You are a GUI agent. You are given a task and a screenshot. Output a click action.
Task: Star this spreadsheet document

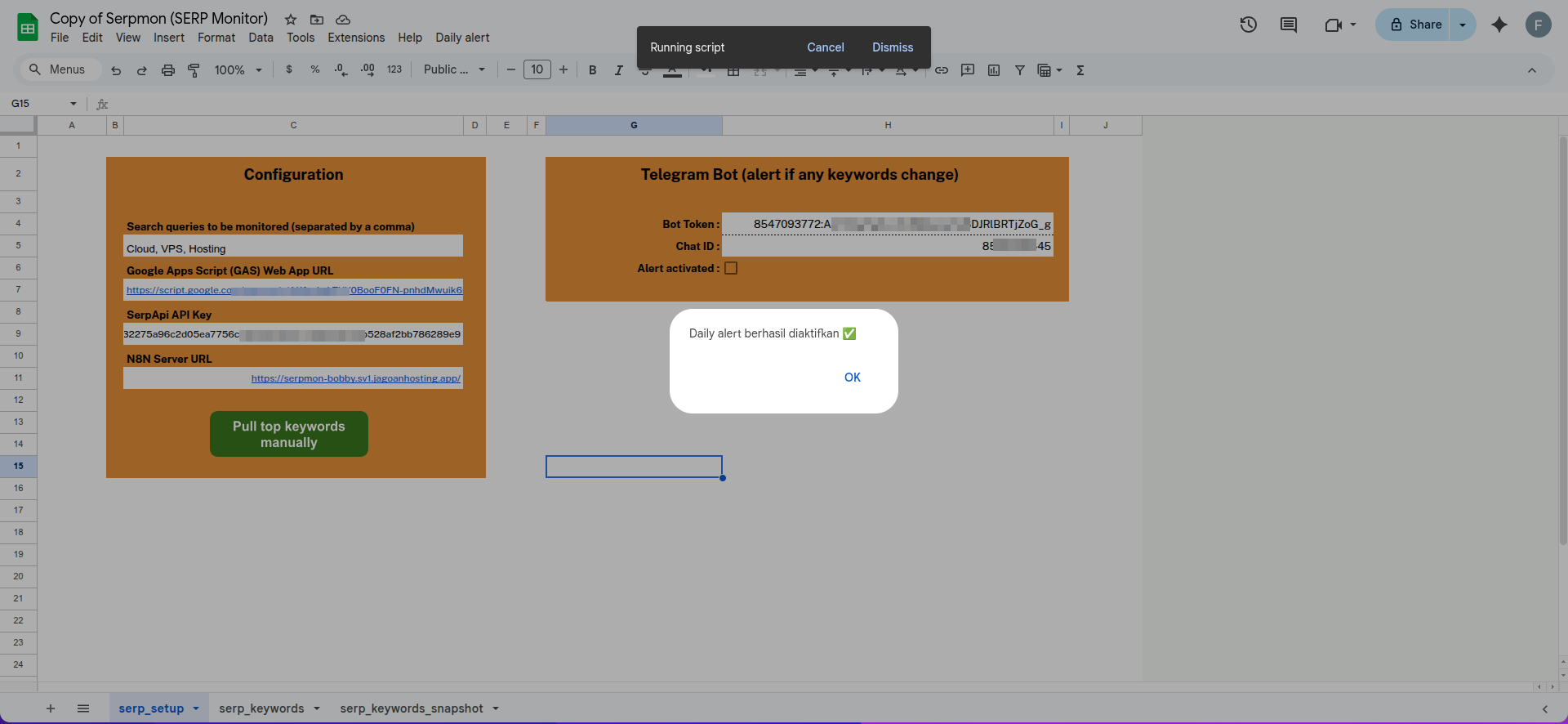click(x=291, y=19)
